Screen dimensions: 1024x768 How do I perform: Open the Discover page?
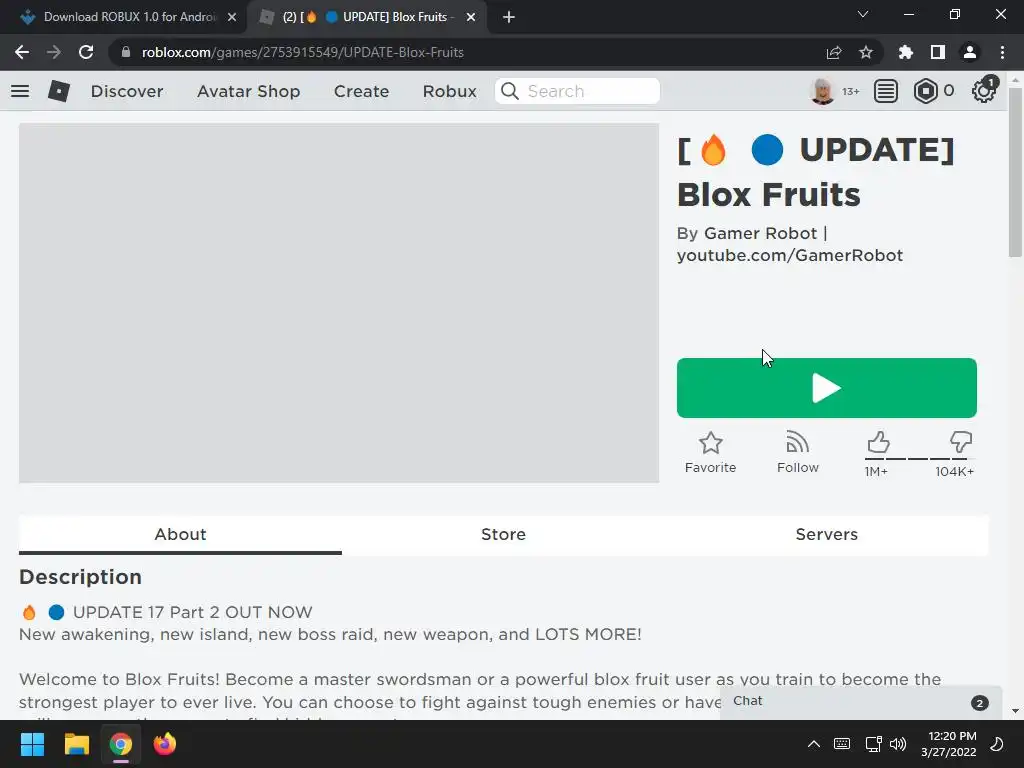(x=127, y=91)
